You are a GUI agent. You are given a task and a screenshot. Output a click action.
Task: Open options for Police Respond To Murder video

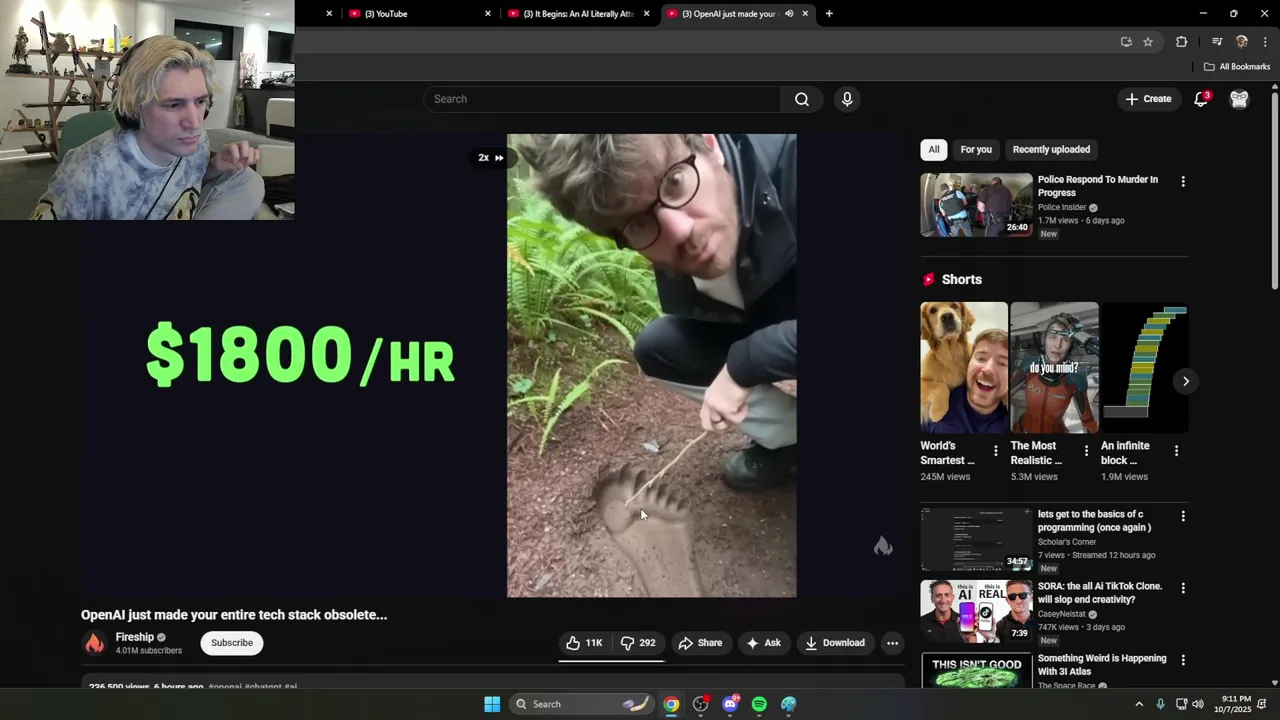point(1183,182)
